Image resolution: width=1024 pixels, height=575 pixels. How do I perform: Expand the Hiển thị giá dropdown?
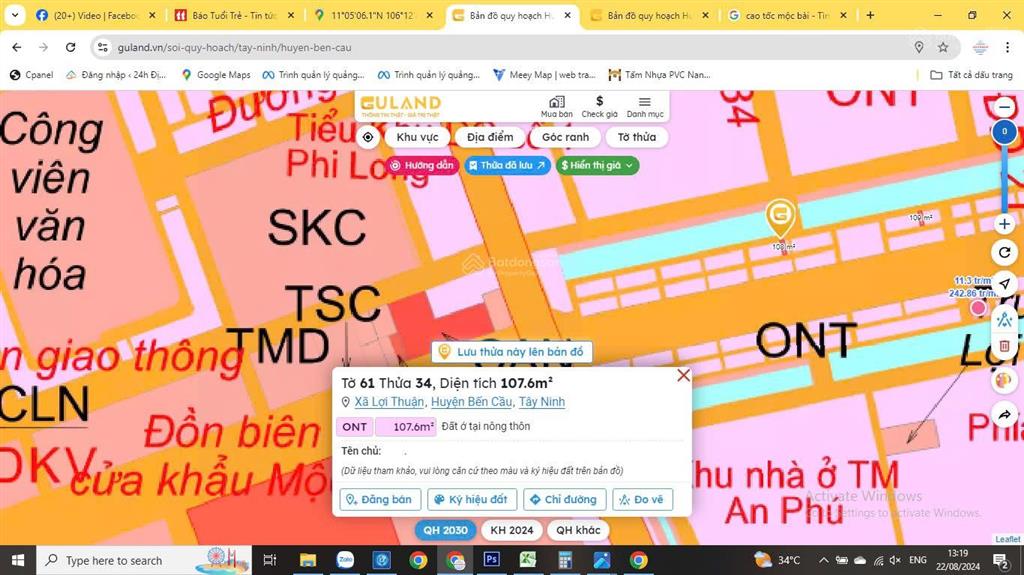click(597, 165)
